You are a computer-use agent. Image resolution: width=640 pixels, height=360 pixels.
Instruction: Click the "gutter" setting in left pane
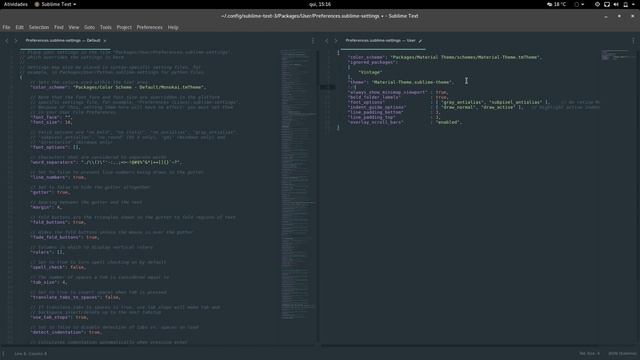(x=51, y=192)
